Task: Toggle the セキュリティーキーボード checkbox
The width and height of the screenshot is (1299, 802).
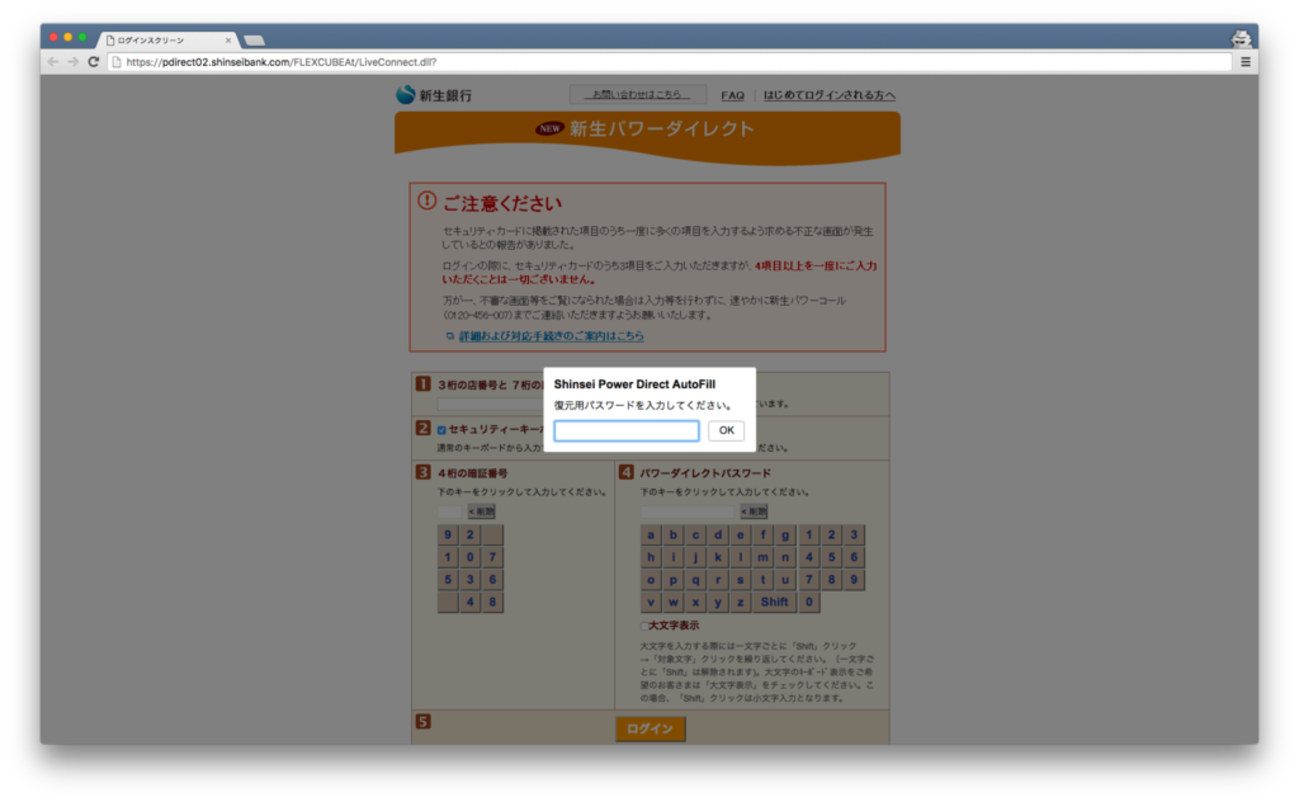Action: pyautogui.click(x=442, y=430)
